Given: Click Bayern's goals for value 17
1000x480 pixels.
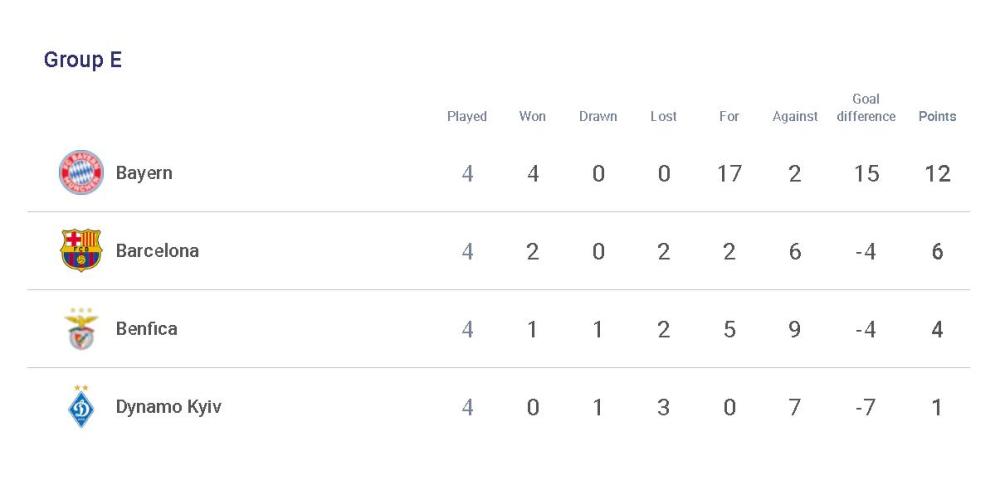Looking at the screenshot, I should (x=729, y=173).
